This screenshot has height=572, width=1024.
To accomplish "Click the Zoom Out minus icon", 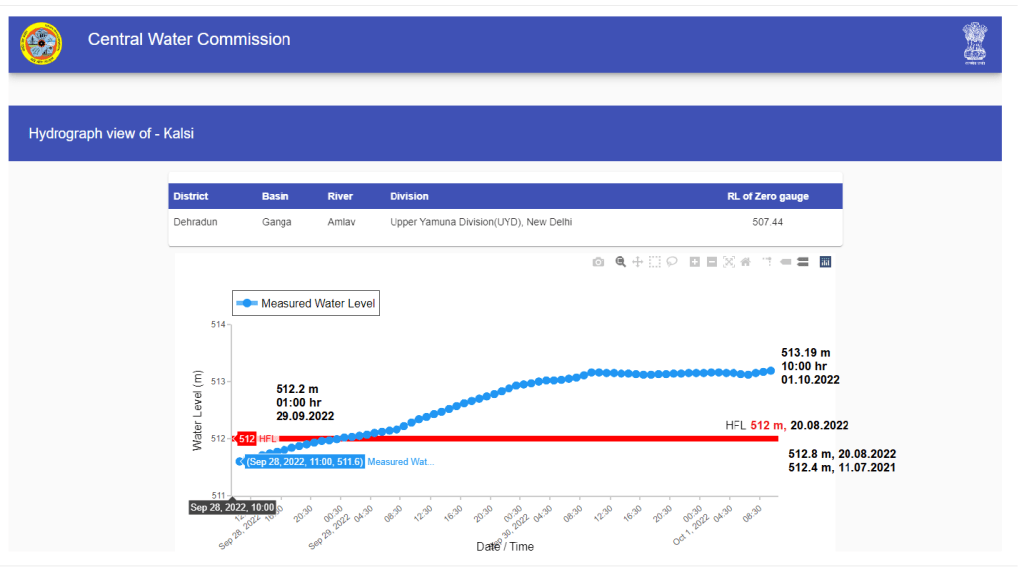I will 712,262.
